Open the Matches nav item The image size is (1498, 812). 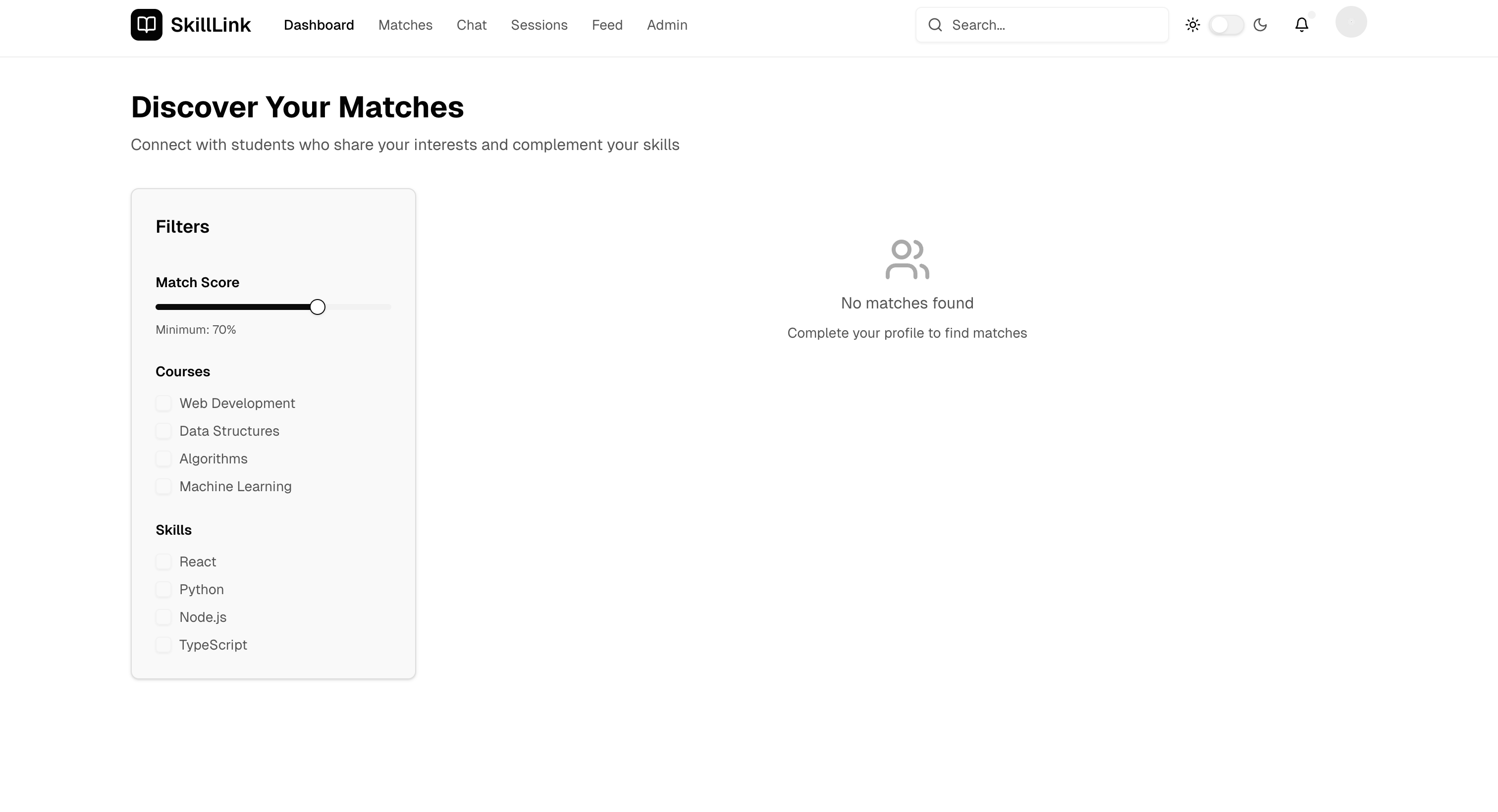tap(405, 25)
